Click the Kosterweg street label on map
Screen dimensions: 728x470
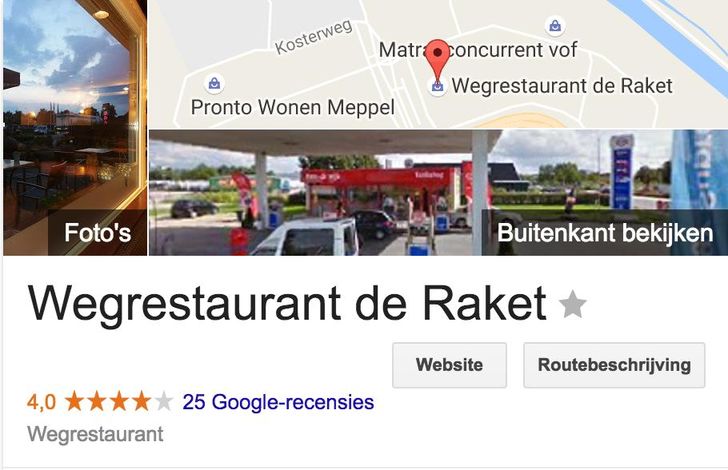coord(313,37)
